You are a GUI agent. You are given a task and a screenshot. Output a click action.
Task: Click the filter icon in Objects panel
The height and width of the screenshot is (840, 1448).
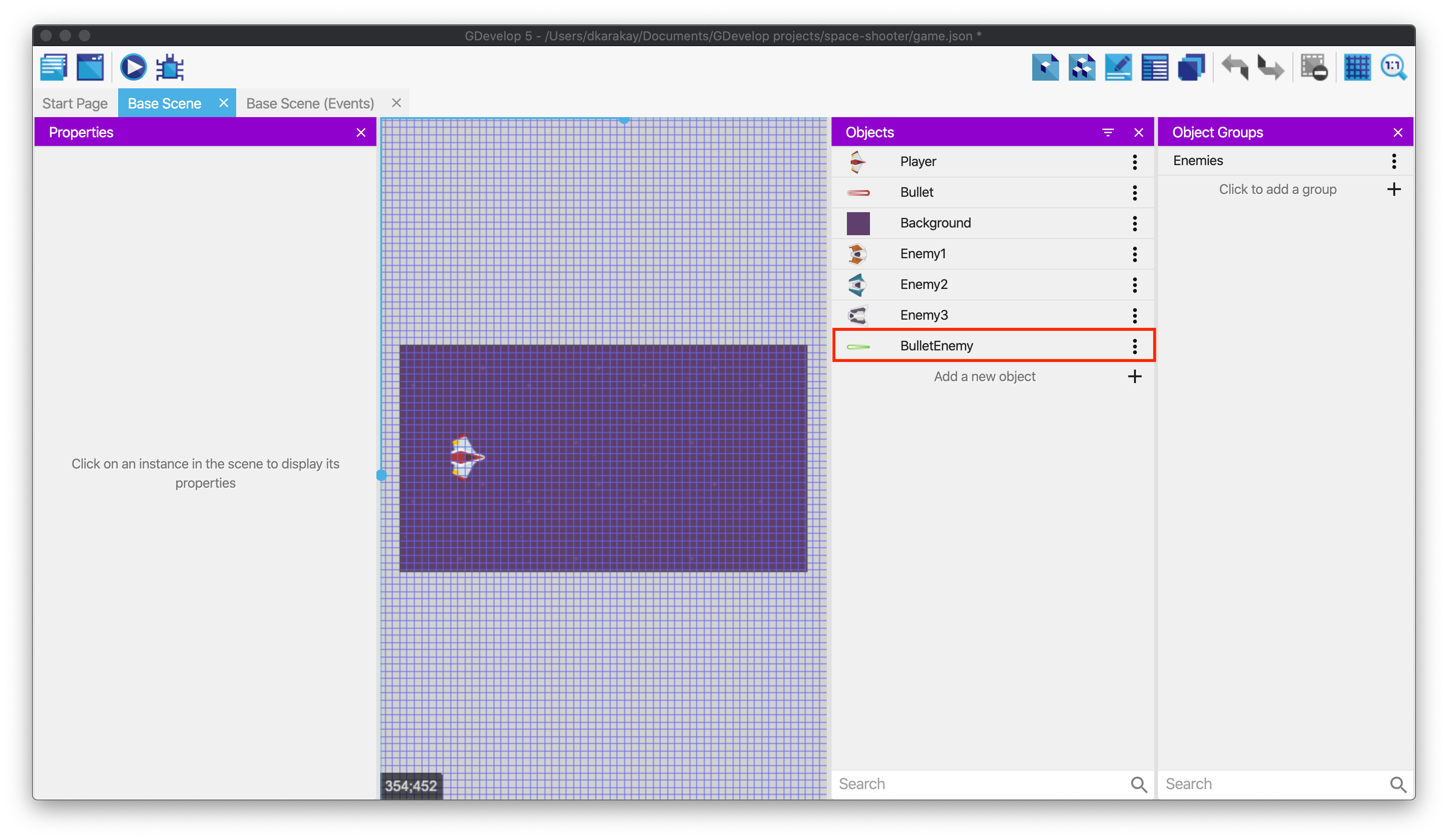point(1108,133)
